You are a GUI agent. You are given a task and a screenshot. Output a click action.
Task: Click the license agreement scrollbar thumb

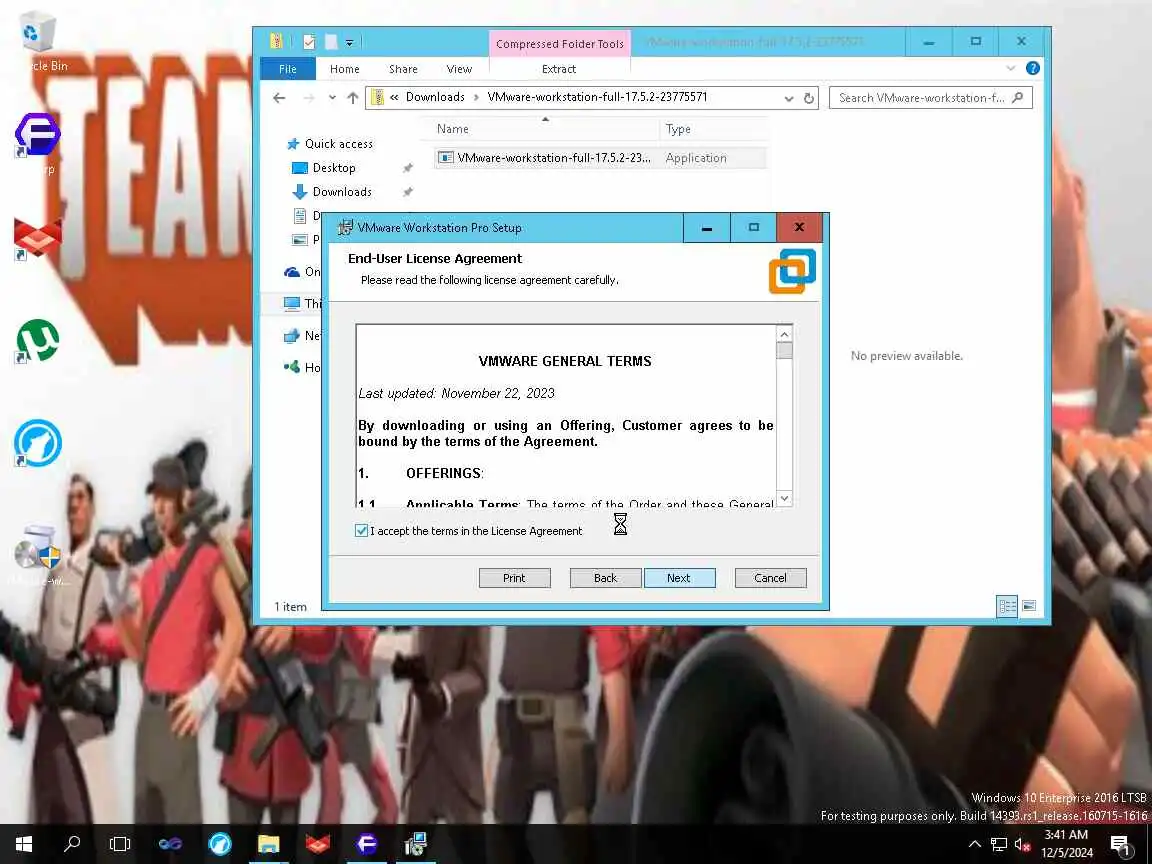point(784,350)
